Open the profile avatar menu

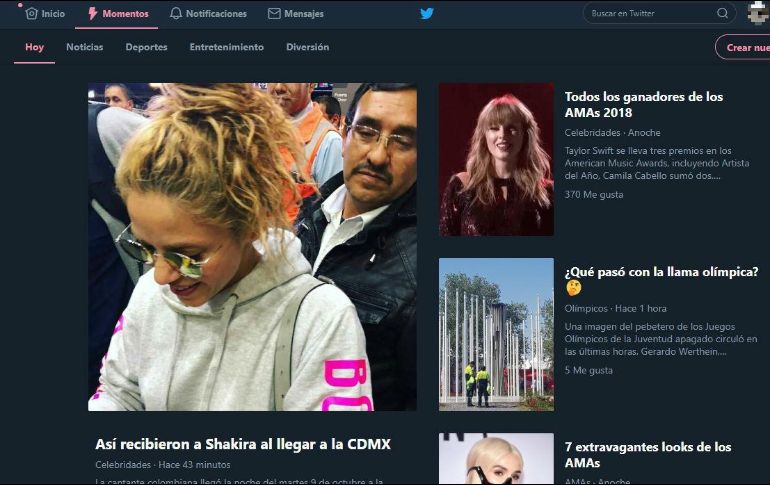tap(758, 13)
